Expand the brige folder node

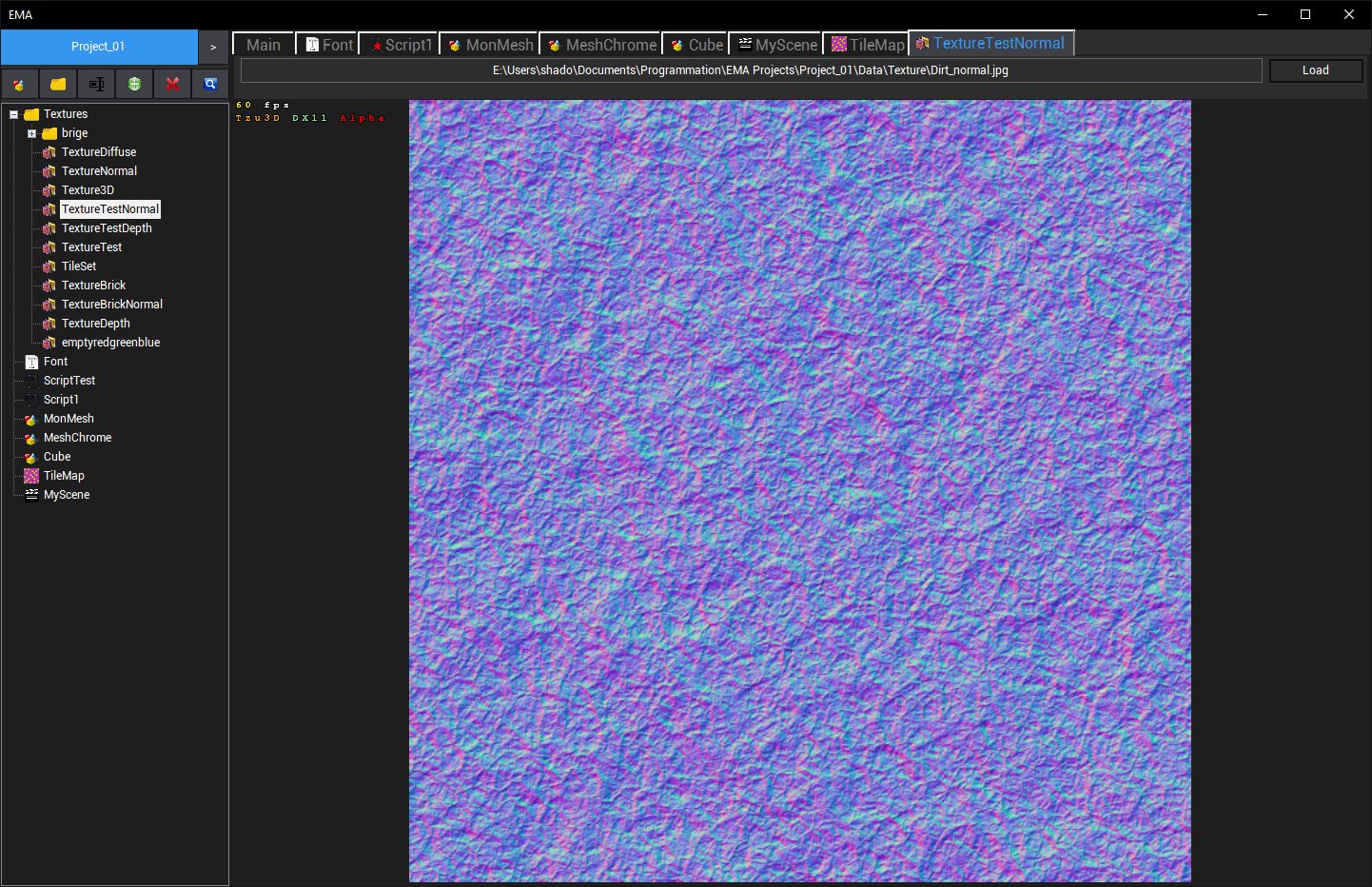pyautogui.click(x=31, y=133)
